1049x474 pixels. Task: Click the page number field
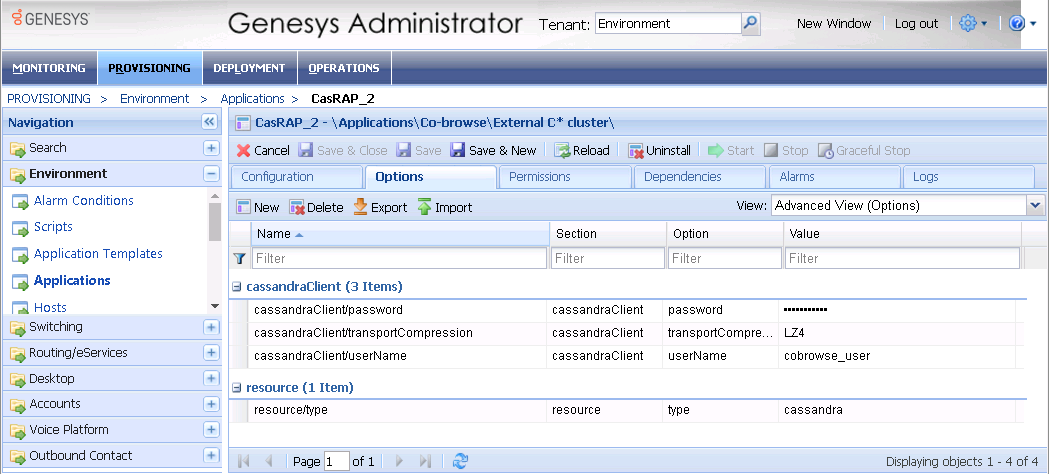tap(337, 461)
